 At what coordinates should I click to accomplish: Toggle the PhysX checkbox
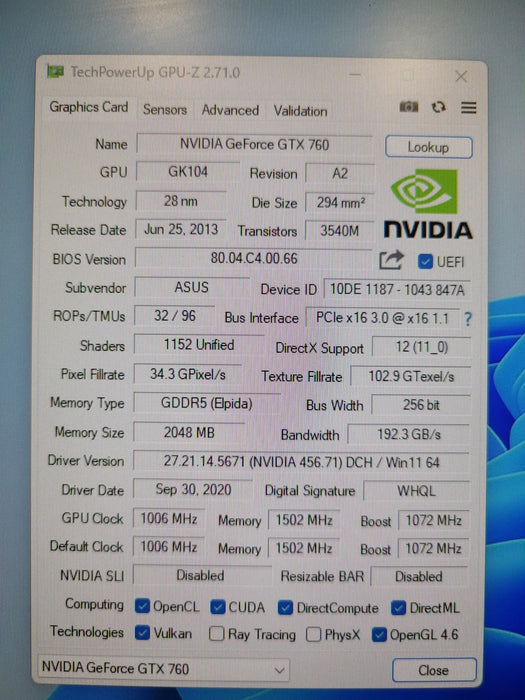(313, 634)
